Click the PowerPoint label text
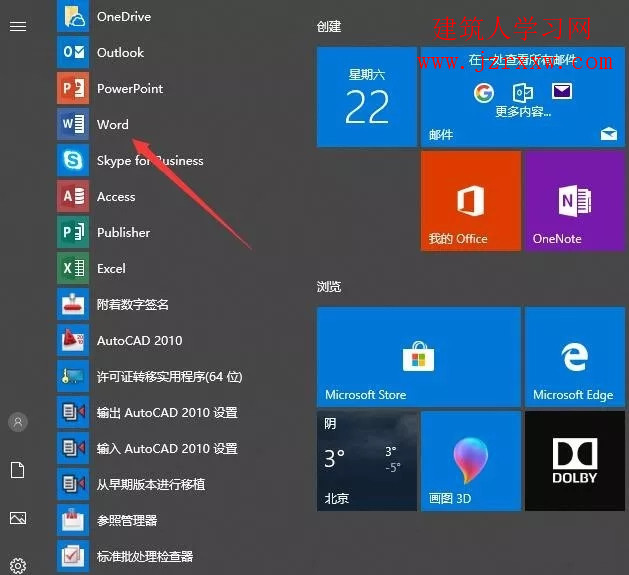 (130, 89)
